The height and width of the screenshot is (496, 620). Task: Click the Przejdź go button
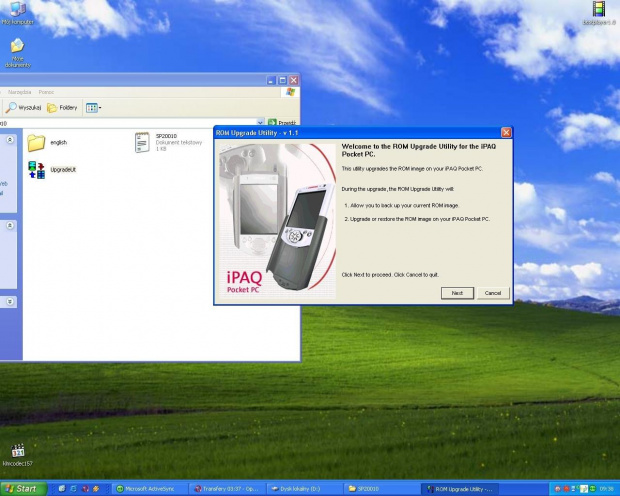pyautogui.click(x=283, y=122)
